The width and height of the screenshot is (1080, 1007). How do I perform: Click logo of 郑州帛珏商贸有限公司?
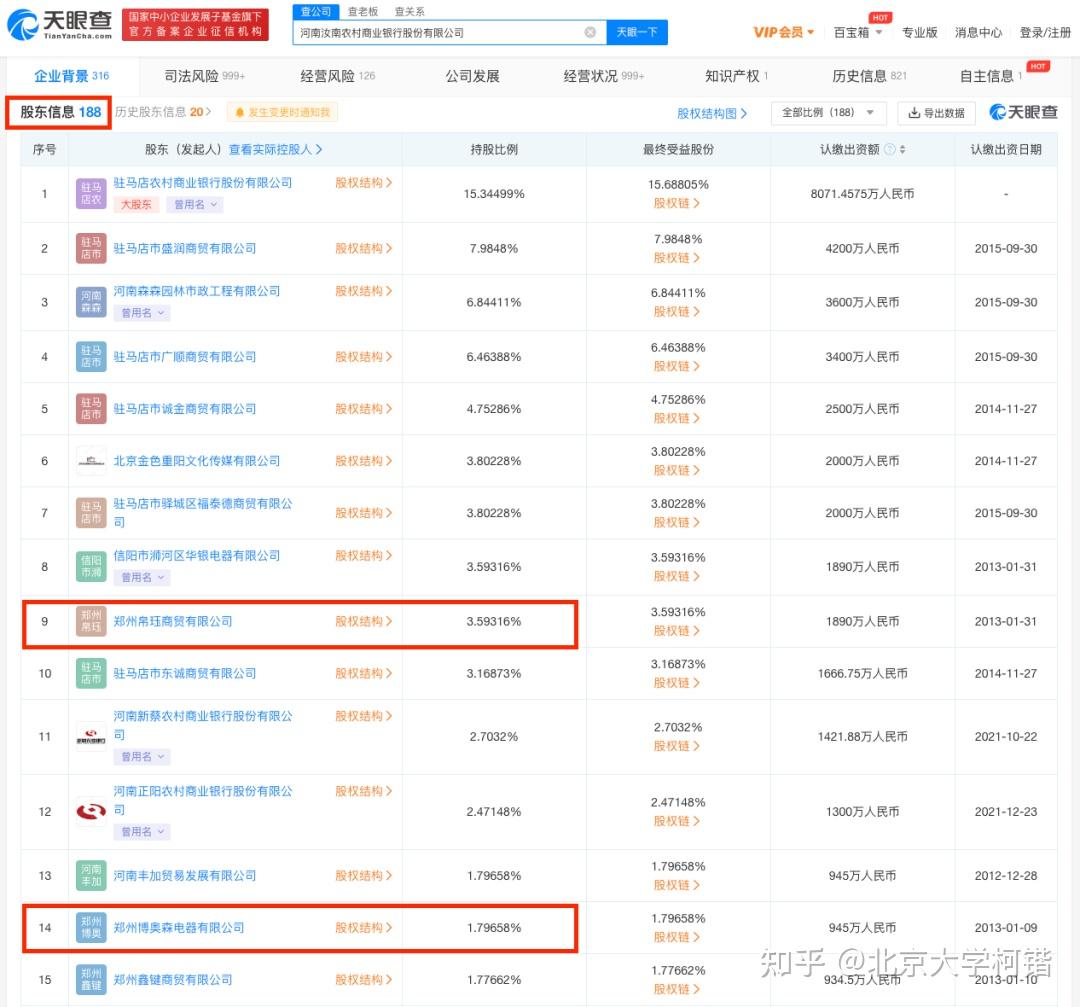(91, 621)
